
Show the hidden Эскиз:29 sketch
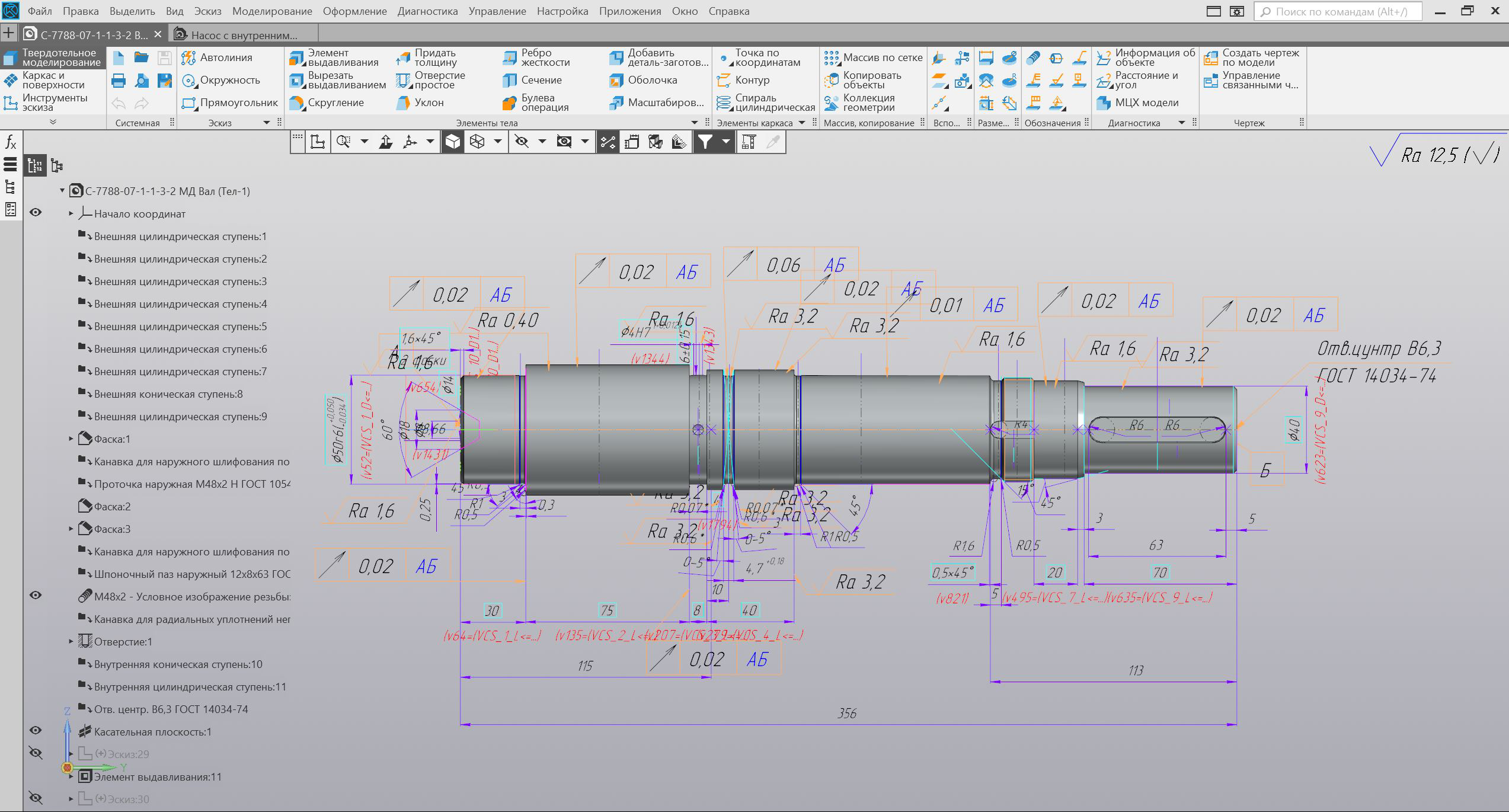36,753
